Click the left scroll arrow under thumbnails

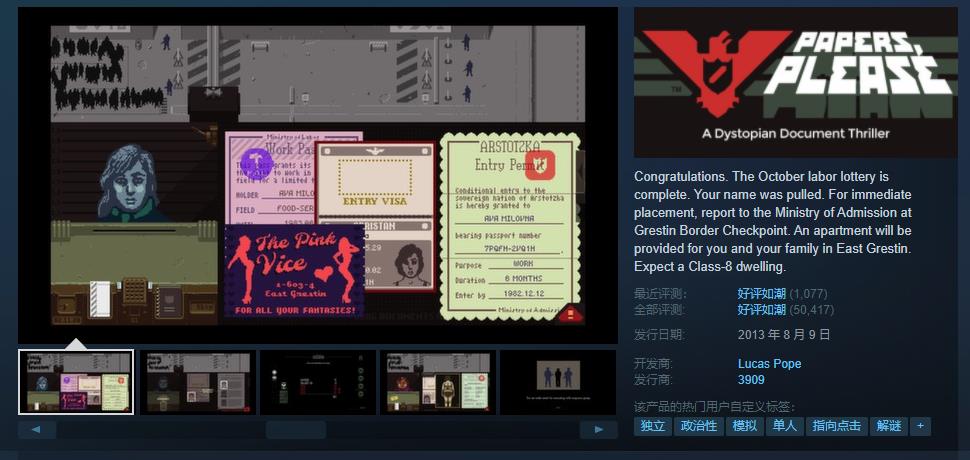(36, 430)
